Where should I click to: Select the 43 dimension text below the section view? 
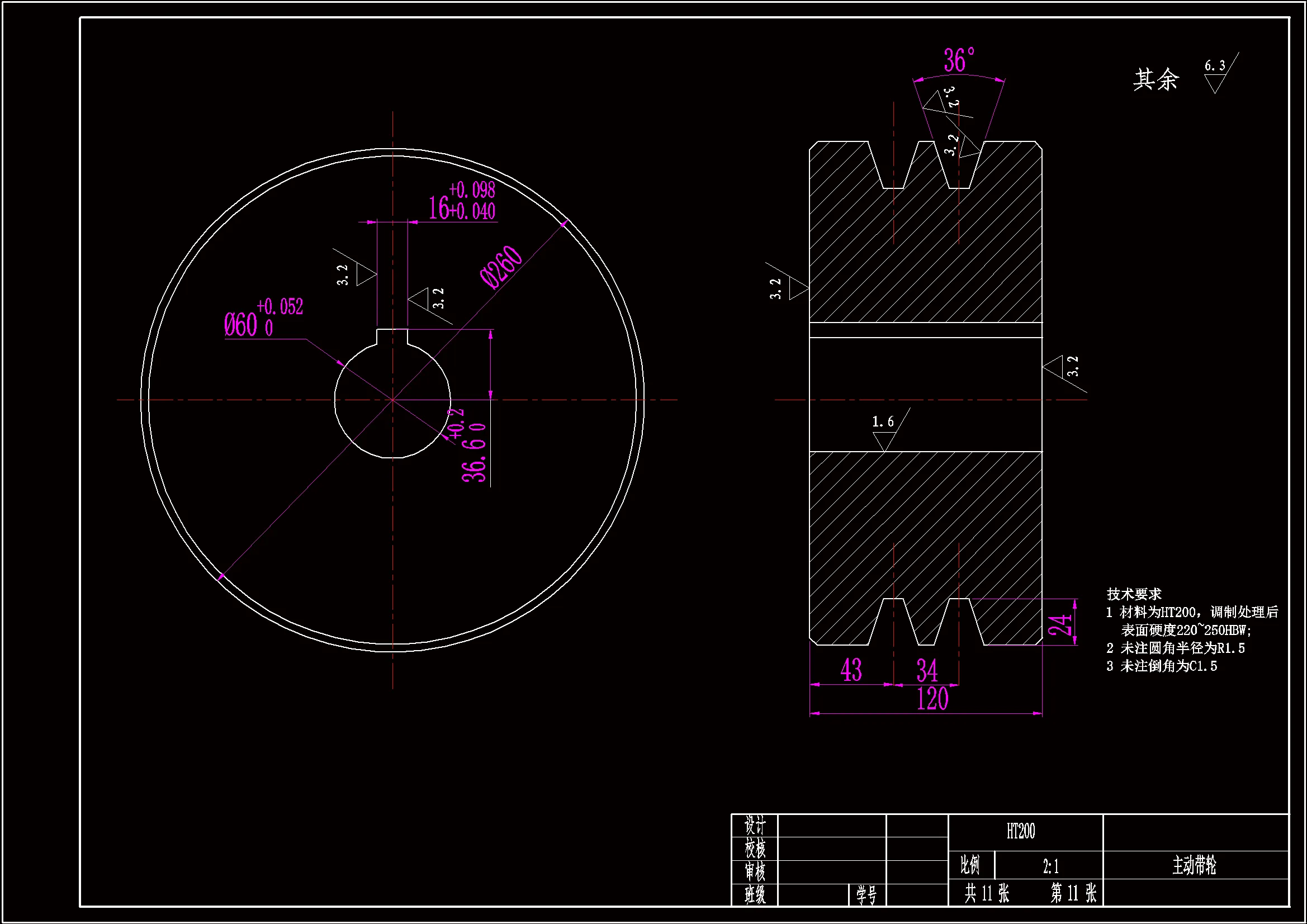851,670
